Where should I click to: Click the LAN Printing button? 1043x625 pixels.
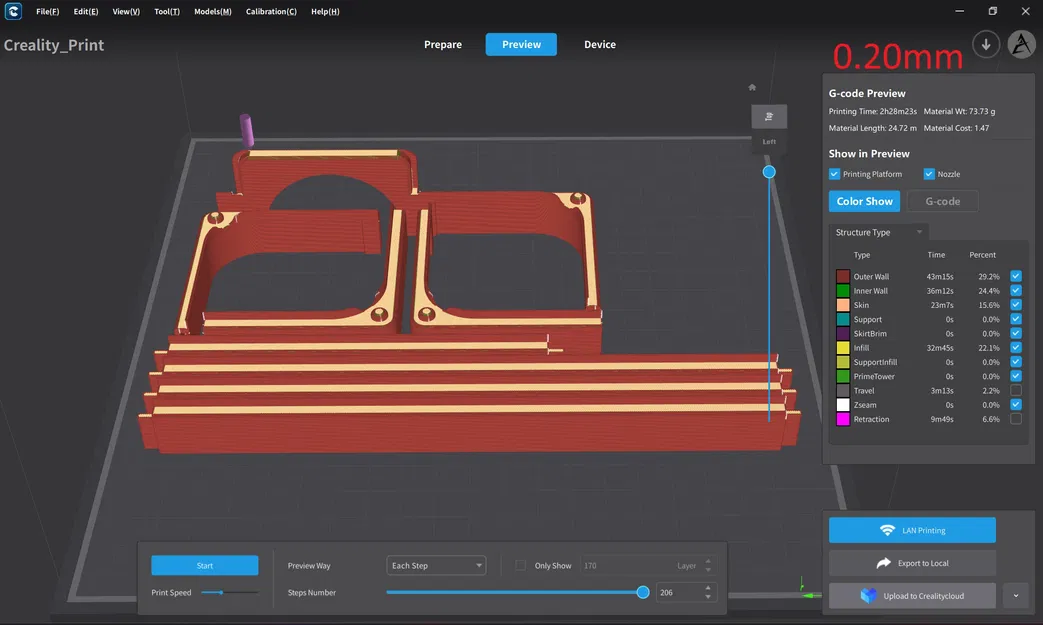(x=912, y=530)
